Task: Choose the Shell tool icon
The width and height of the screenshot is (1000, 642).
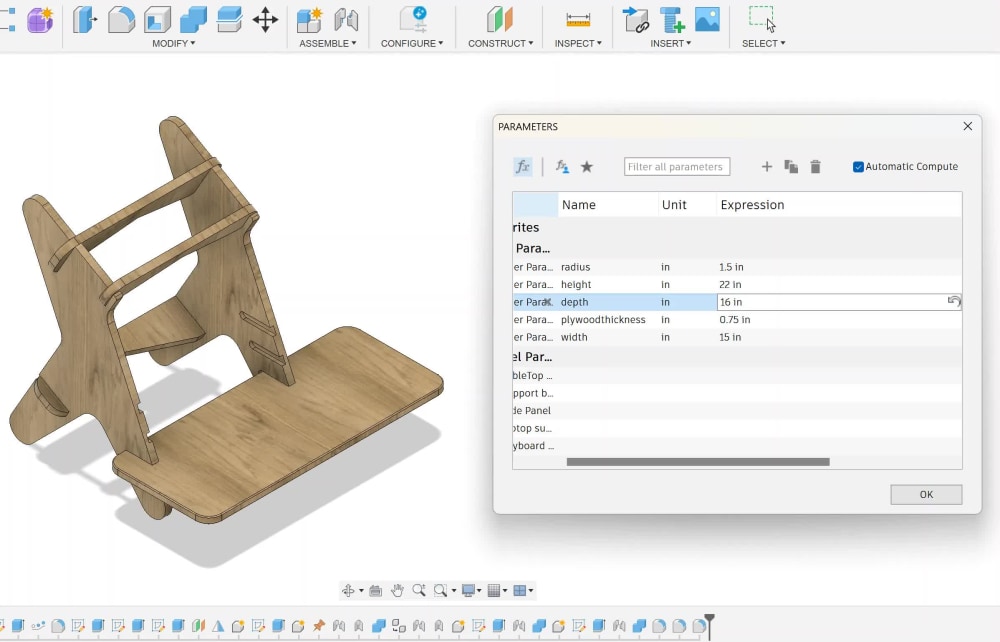Action: 157,19
